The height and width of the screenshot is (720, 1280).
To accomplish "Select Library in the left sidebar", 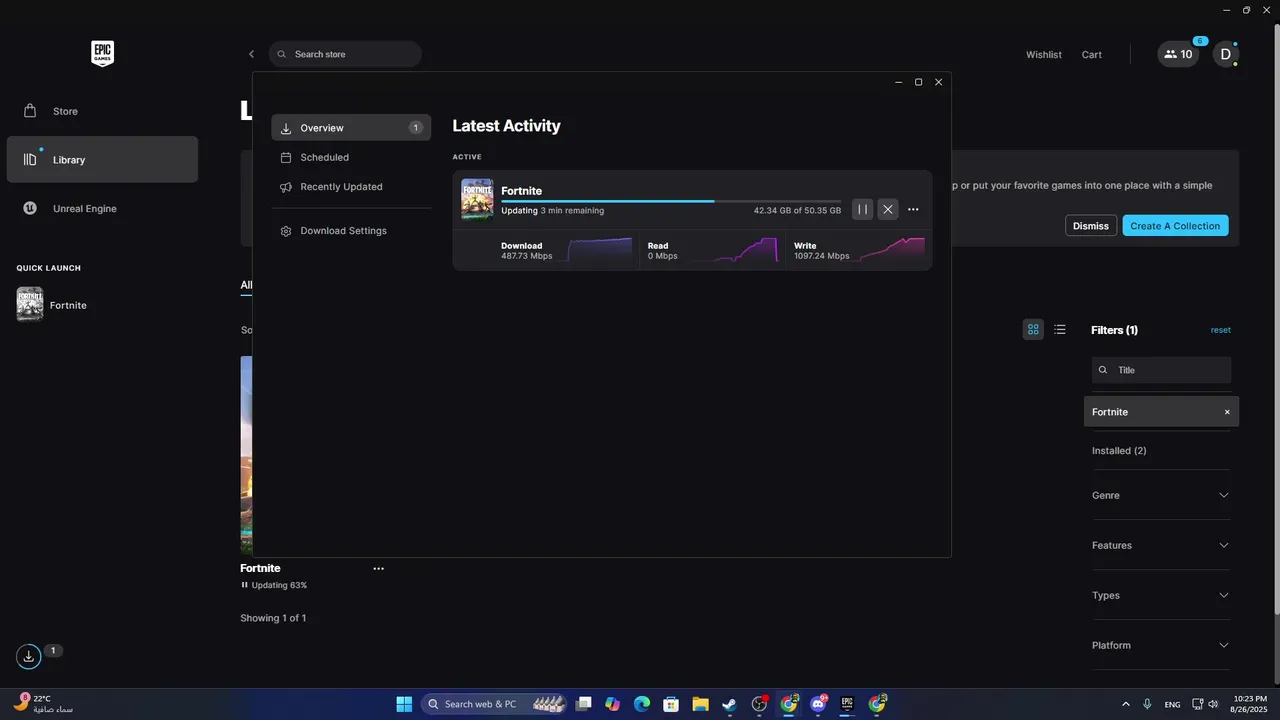I will 102,160.
